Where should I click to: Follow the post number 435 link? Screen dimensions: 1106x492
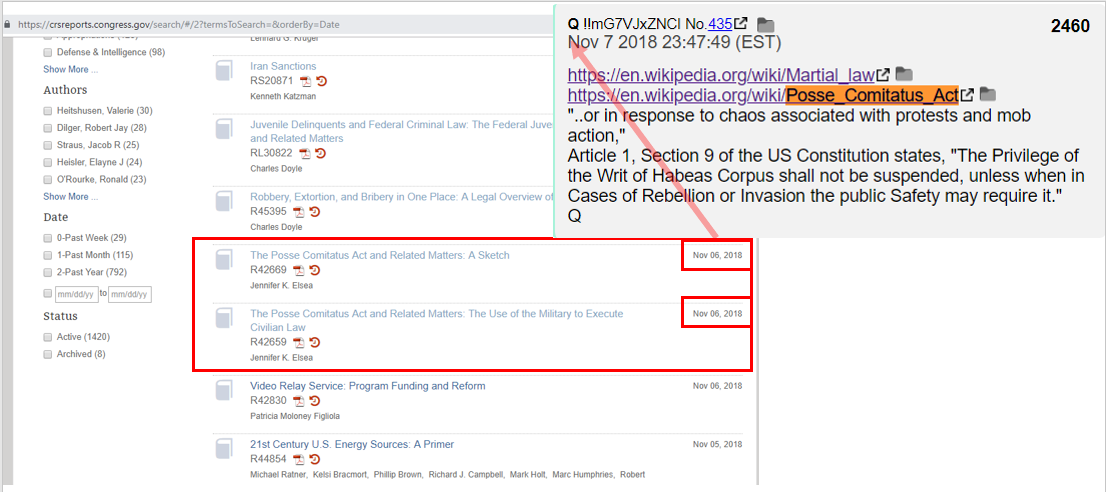(720, 24)
